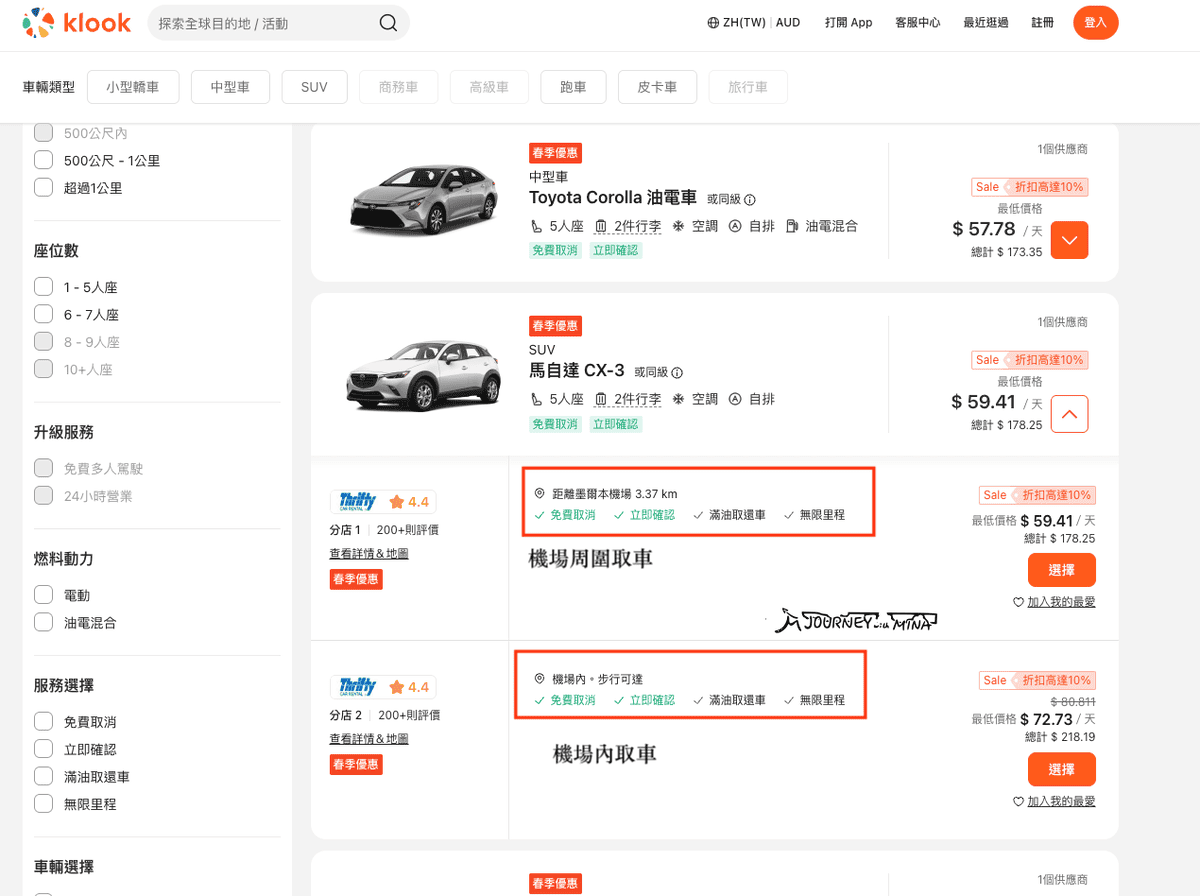This screenshot has height=896, width=1200.
Task: Click heart icon for Thrifty 分店 1
Action: pos(1019,602)
